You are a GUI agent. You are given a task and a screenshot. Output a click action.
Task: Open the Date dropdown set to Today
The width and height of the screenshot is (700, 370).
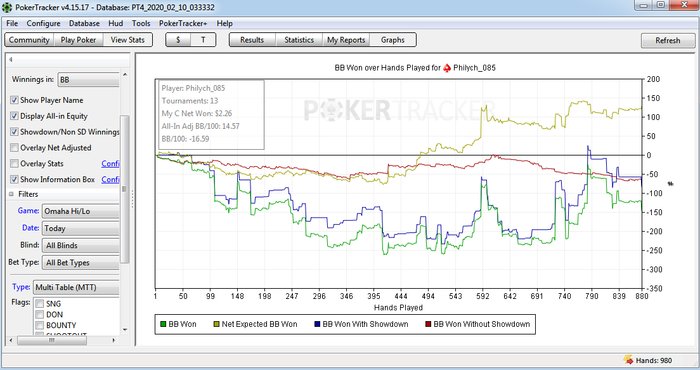(81, 228)
